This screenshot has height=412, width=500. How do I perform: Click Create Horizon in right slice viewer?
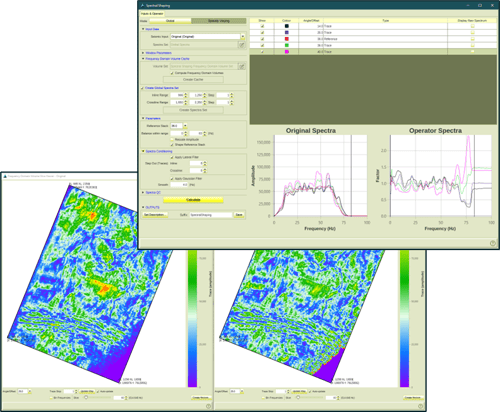pos(413,398)
